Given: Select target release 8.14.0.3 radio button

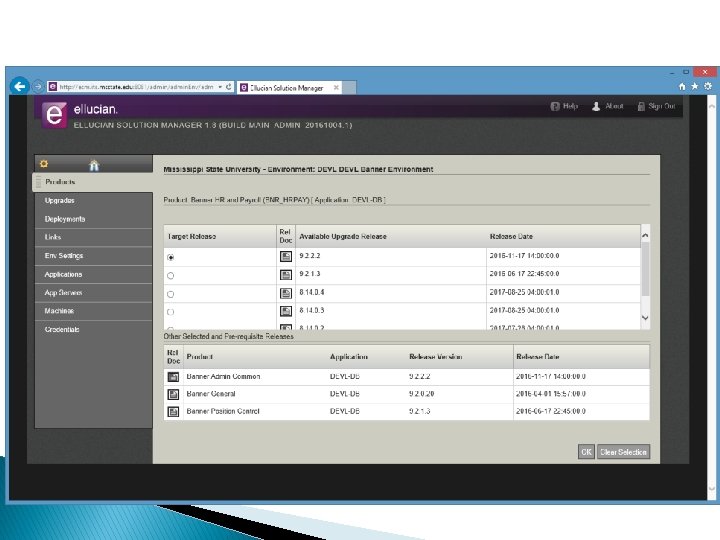Looking at the screenshot, I should (x=171, y=312).
